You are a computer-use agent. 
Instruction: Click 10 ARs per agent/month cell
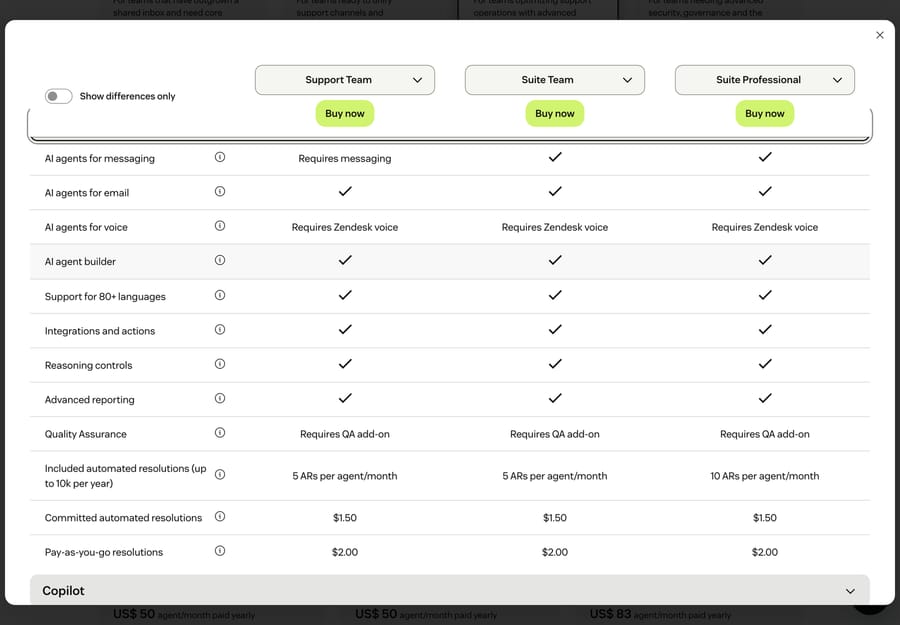(765, 476)
